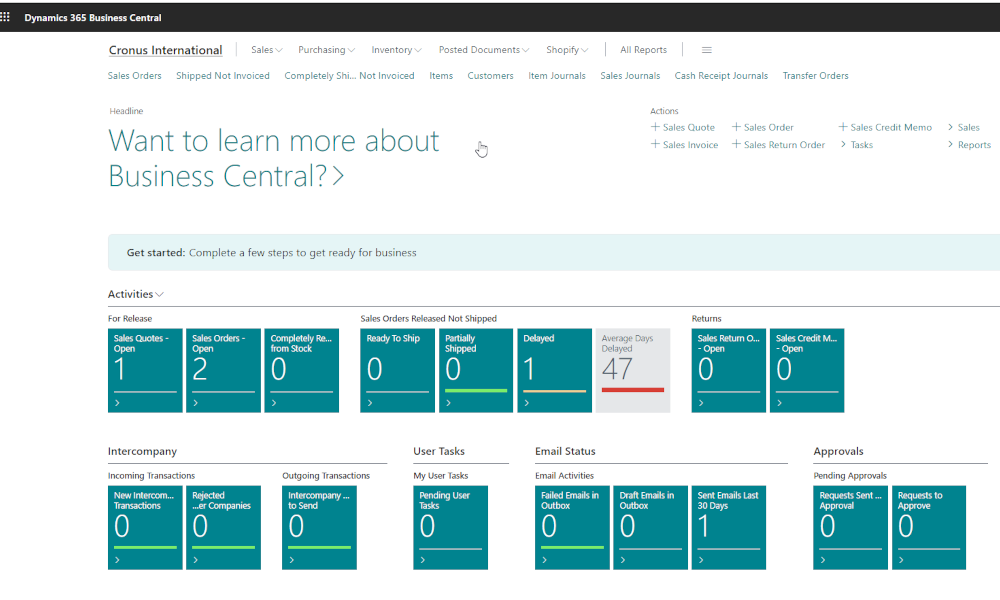
Task: Click the arrow on Failed Emails in Outbox tile
Action: (x=545, y=560)
